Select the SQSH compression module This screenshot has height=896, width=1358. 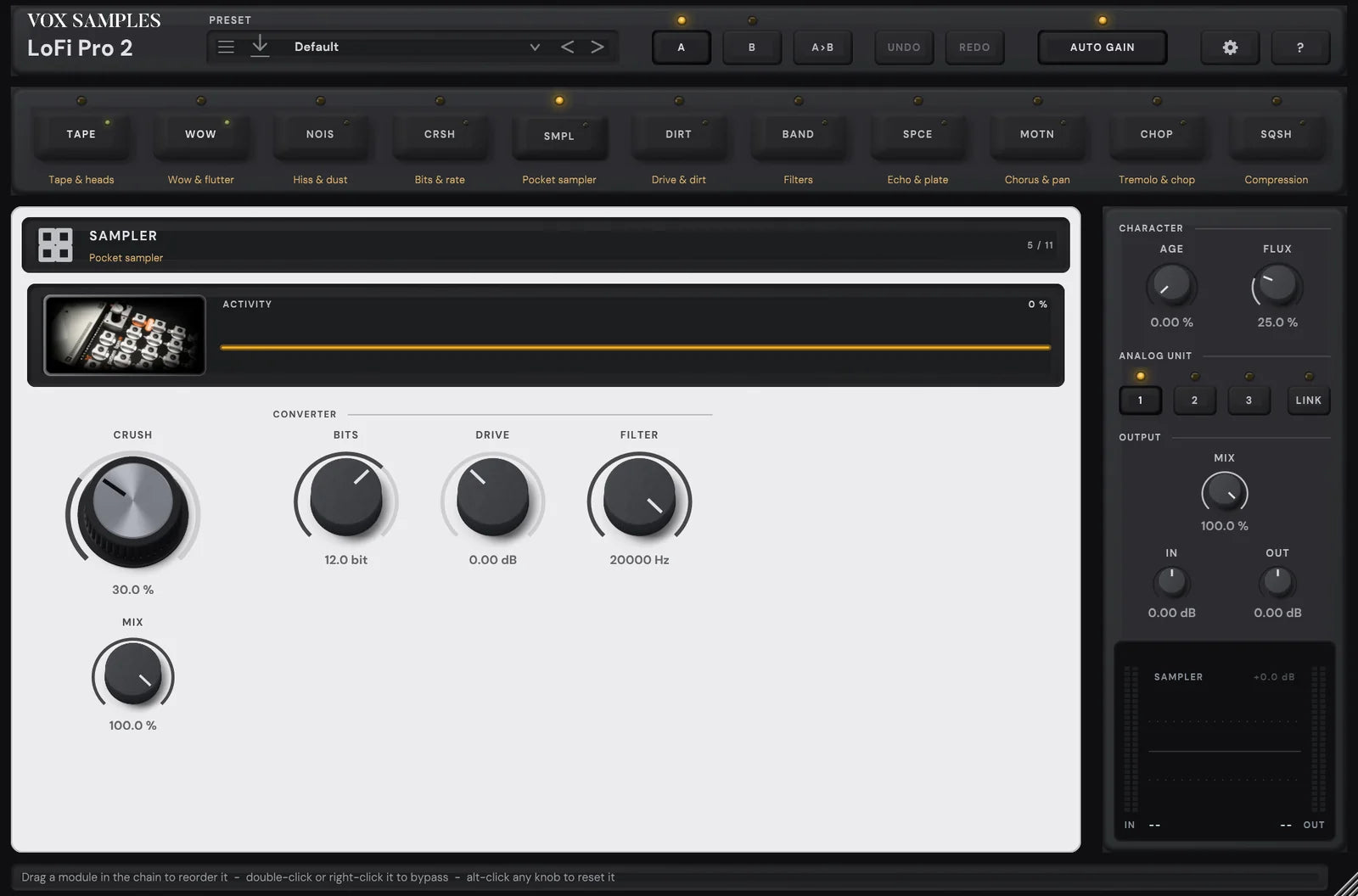pos(1277,134)
